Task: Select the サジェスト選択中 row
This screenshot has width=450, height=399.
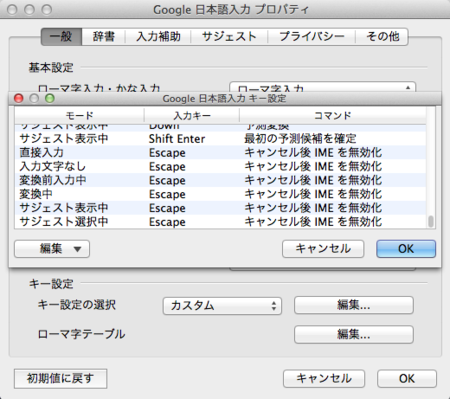Action: pyautogui.click(x=220, y=222)
